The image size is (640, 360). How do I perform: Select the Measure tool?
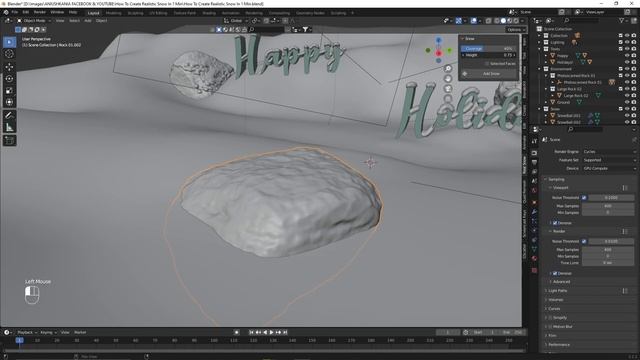click(x=9, y=127)
